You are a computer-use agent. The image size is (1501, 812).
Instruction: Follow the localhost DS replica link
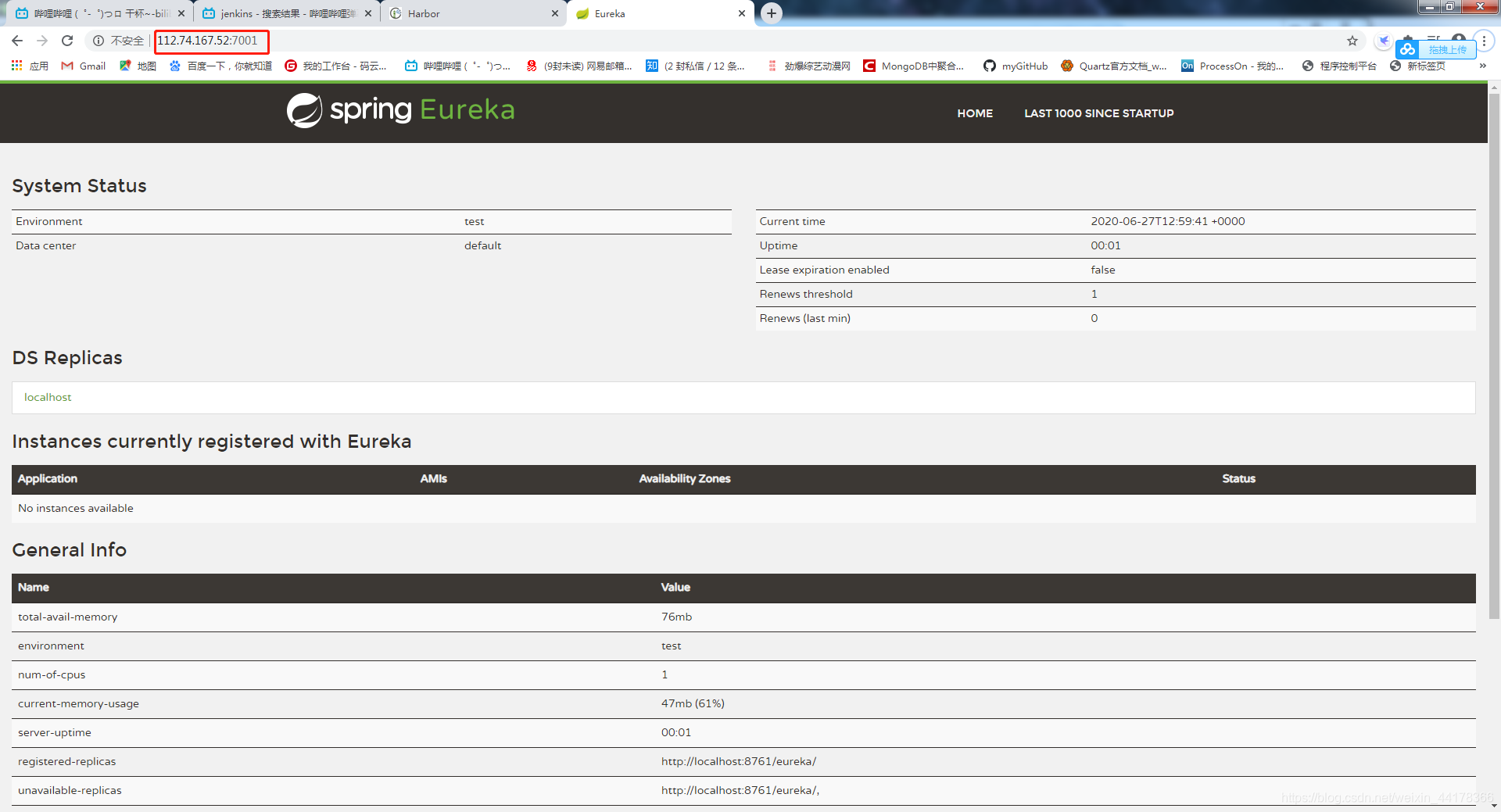click(x=48, y=397)
